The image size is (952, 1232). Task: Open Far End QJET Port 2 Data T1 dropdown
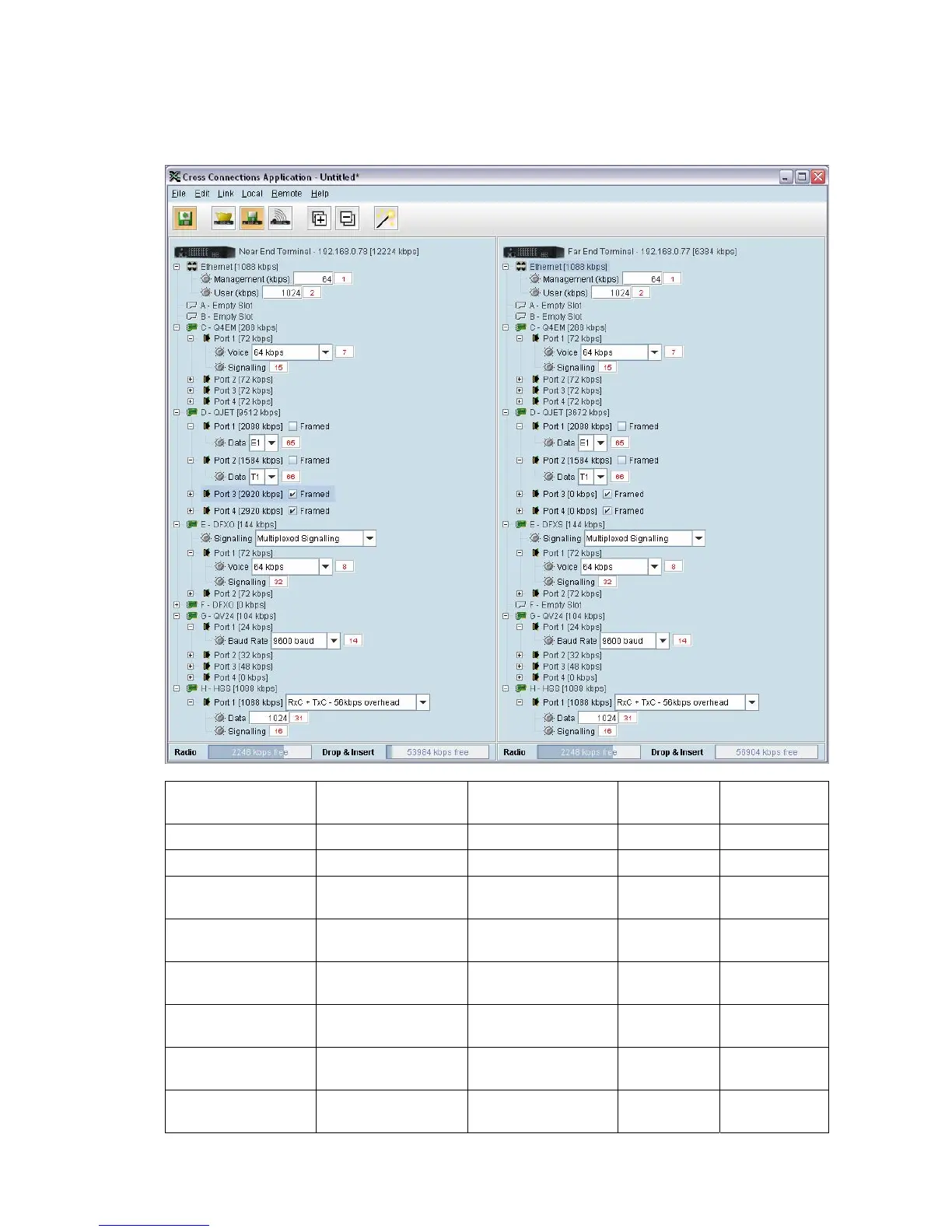click(x=600, y=477)
